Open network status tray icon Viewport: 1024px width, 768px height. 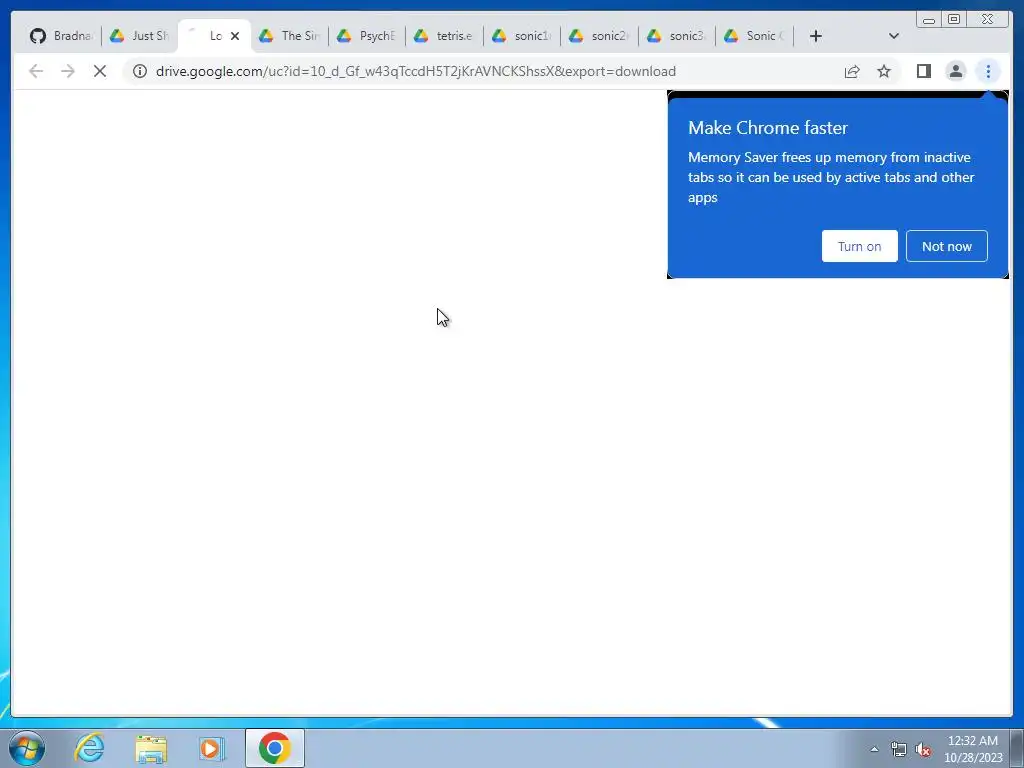click(899, 750)
